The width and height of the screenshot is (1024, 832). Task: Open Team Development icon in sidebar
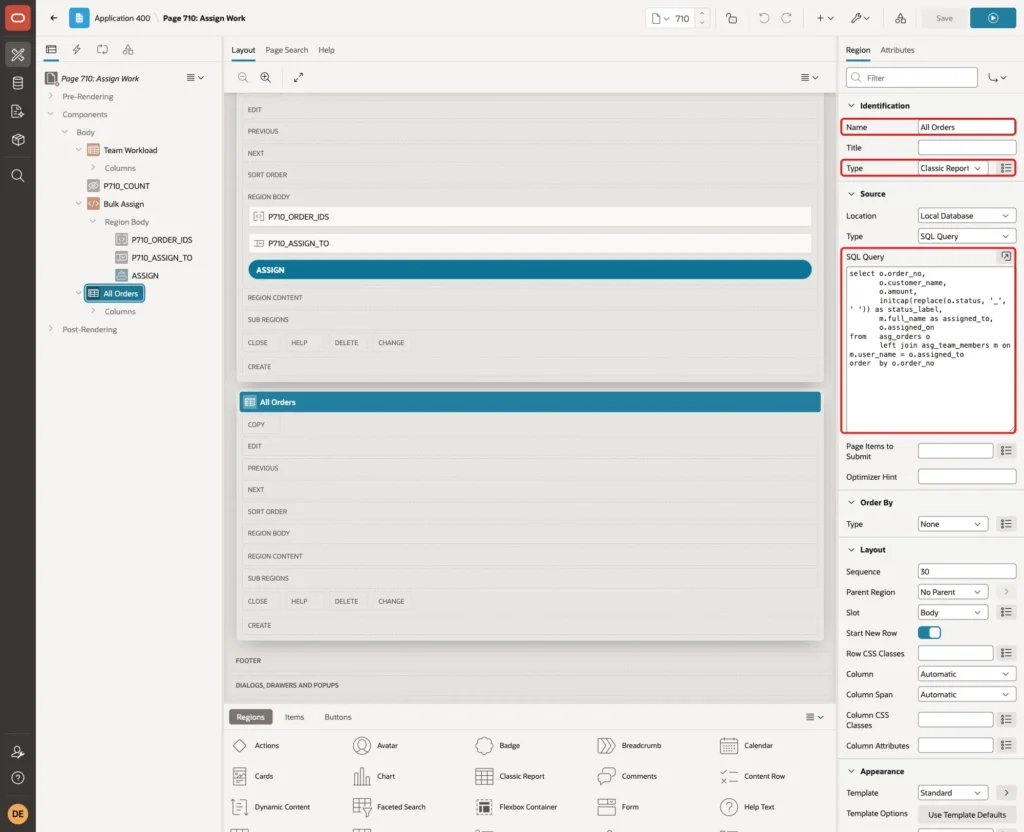[18, 112]
